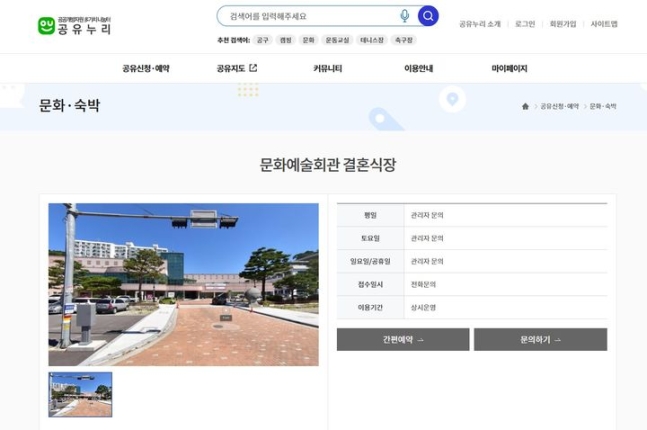Click the home breadcrumb icon
The height and width of the screenshot is (430, 647).
tap(525, 106)
